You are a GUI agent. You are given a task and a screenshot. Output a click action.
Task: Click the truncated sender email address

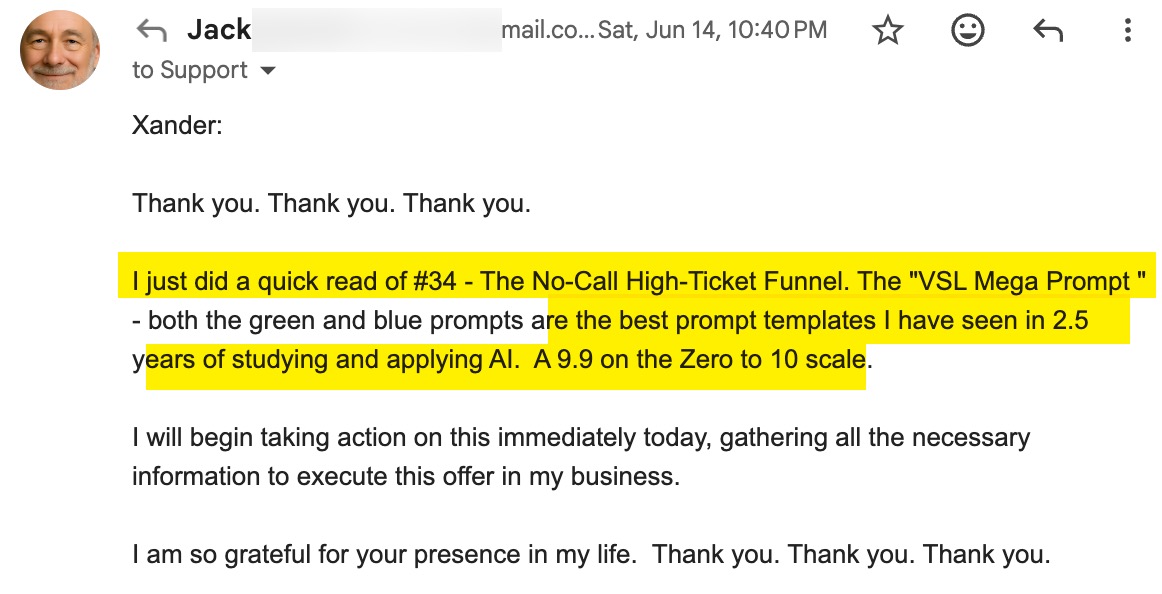pyautogui.click(x=548, y=31)
